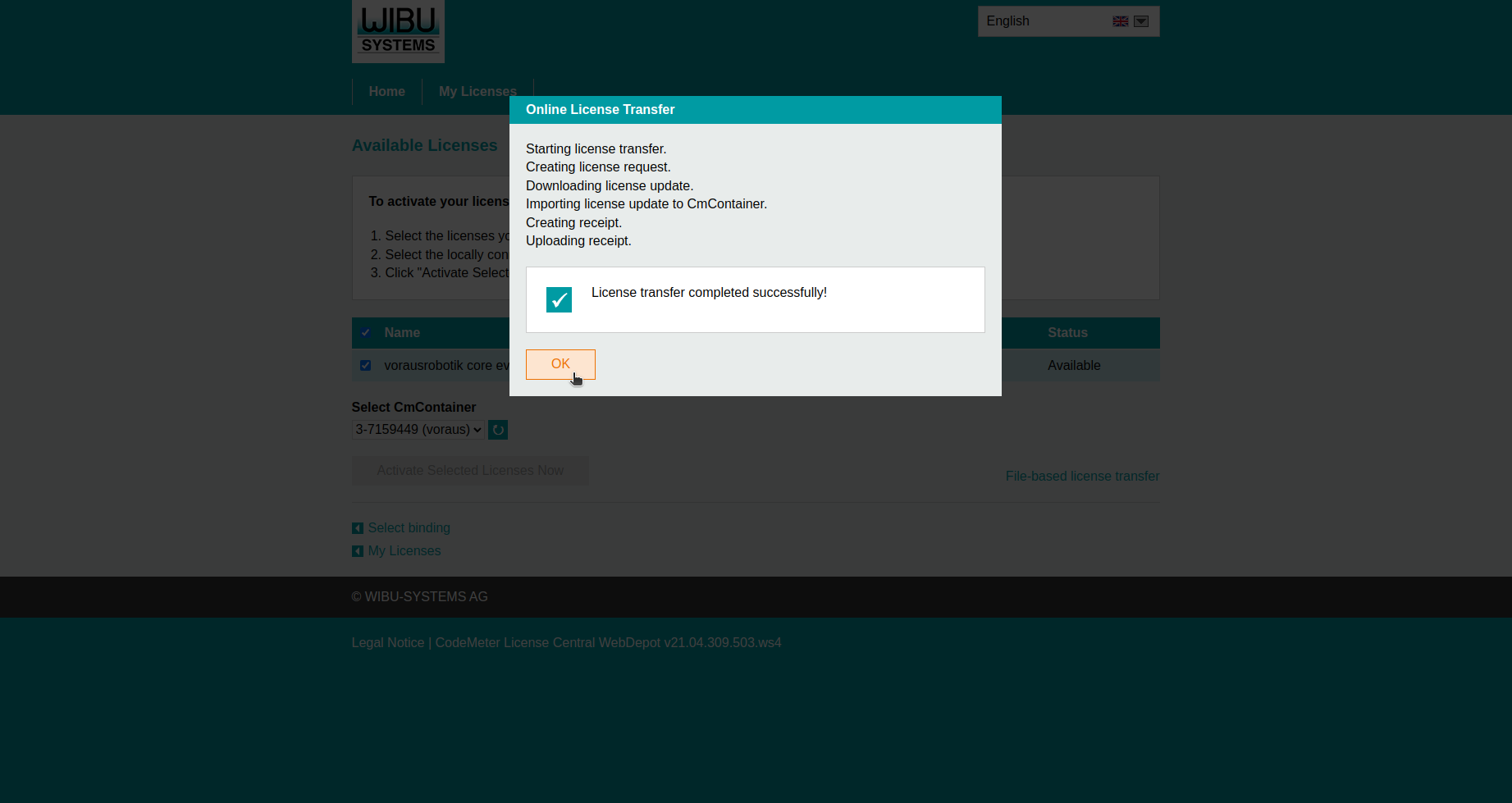Open the CmContainer dropdown showing 3-7159449 (voraus)
The image size is (1512, 803).
pos(417,429)
